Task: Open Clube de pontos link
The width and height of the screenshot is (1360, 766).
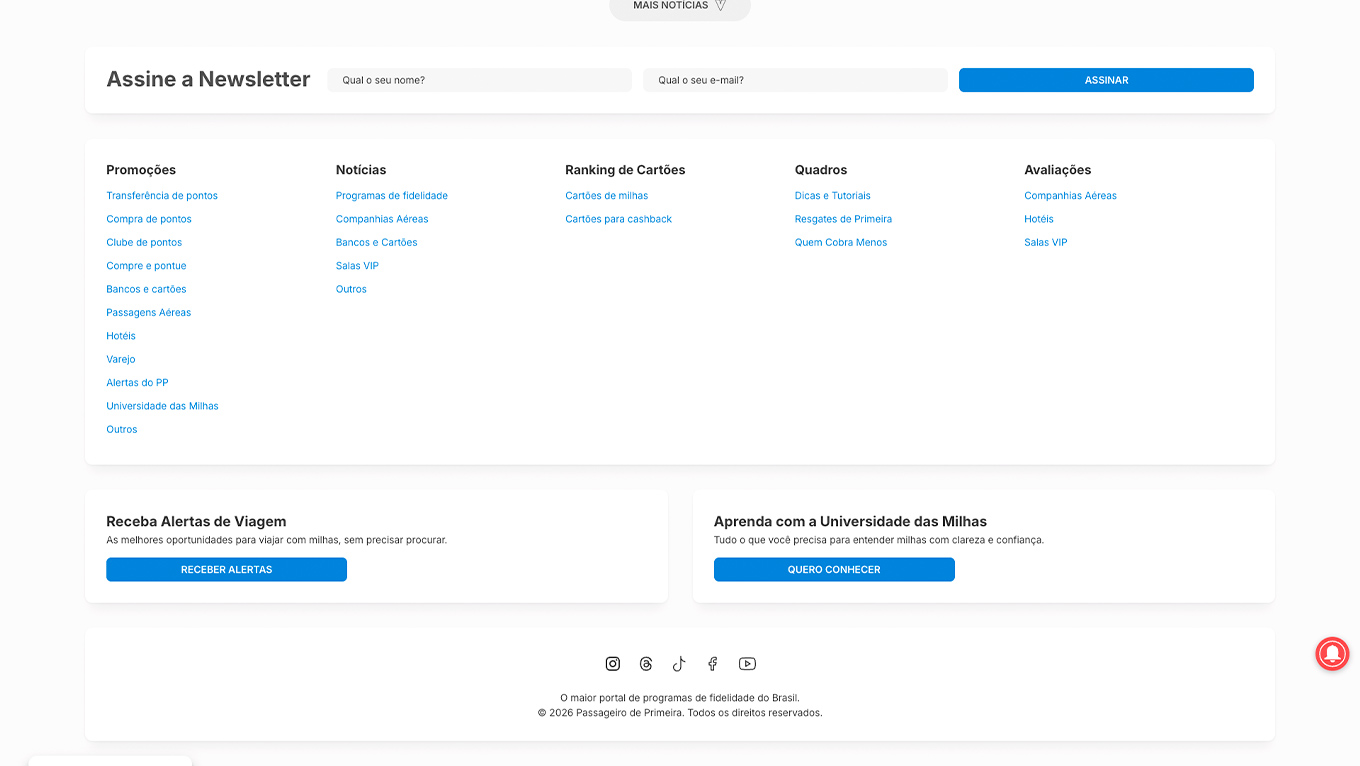Action: click(x=144, y=243)
